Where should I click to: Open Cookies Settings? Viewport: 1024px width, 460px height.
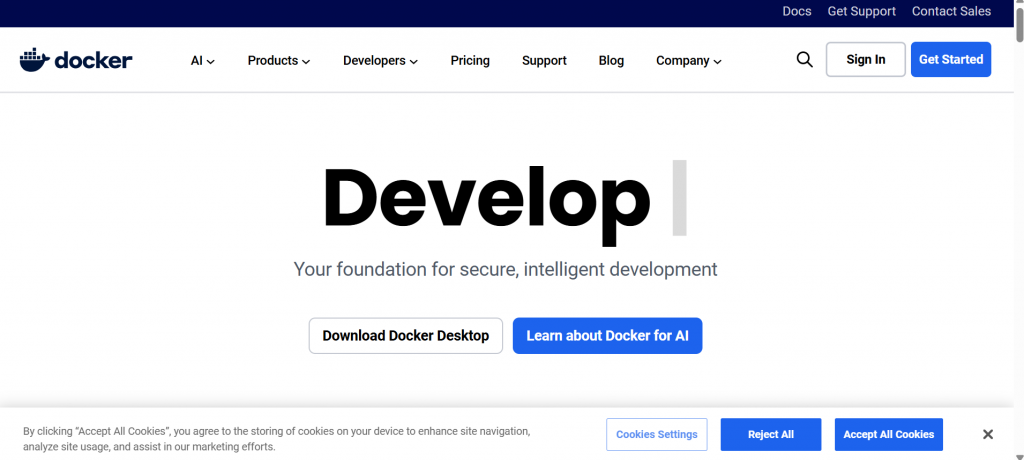pos(656,435)
